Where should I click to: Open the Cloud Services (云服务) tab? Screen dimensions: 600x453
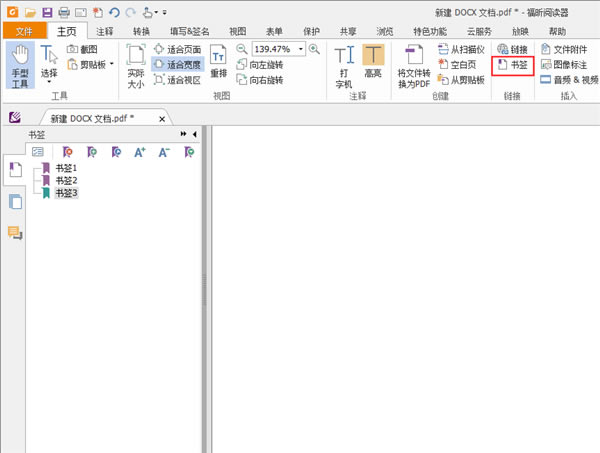click(479, 31)
